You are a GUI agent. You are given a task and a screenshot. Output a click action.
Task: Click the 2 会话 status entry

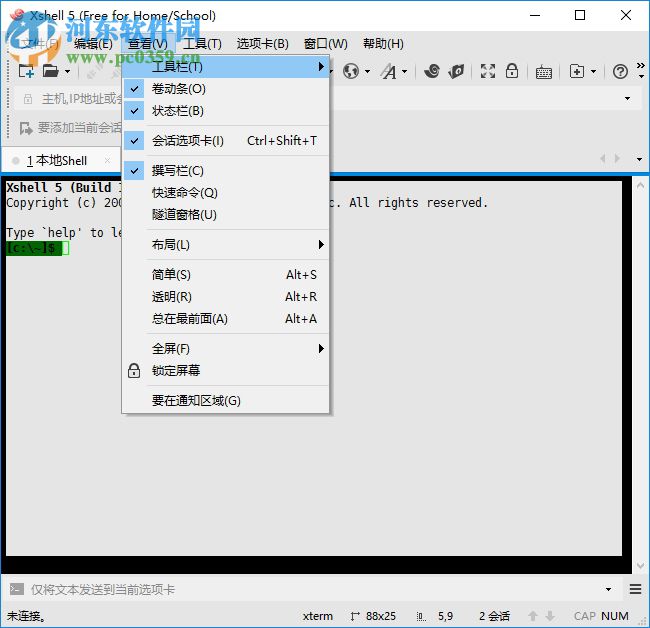(x=494, y=616)
